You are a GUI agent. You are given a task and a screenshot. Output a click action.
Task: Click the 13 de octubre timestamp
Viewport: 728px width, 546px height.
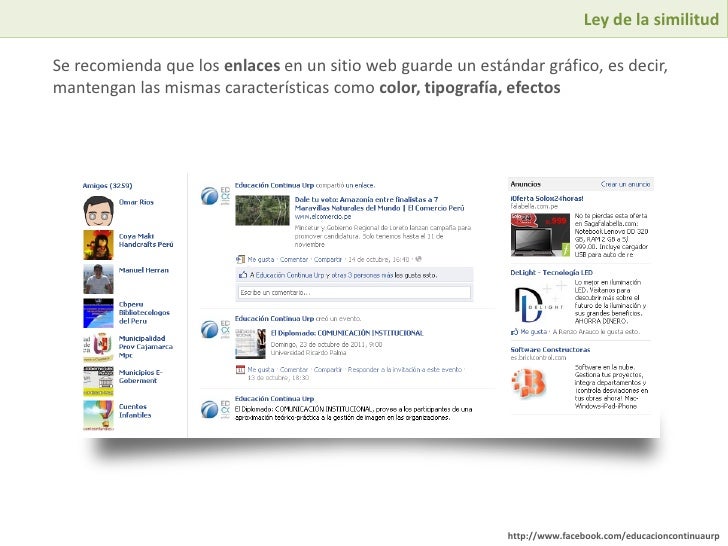(278, 378)
